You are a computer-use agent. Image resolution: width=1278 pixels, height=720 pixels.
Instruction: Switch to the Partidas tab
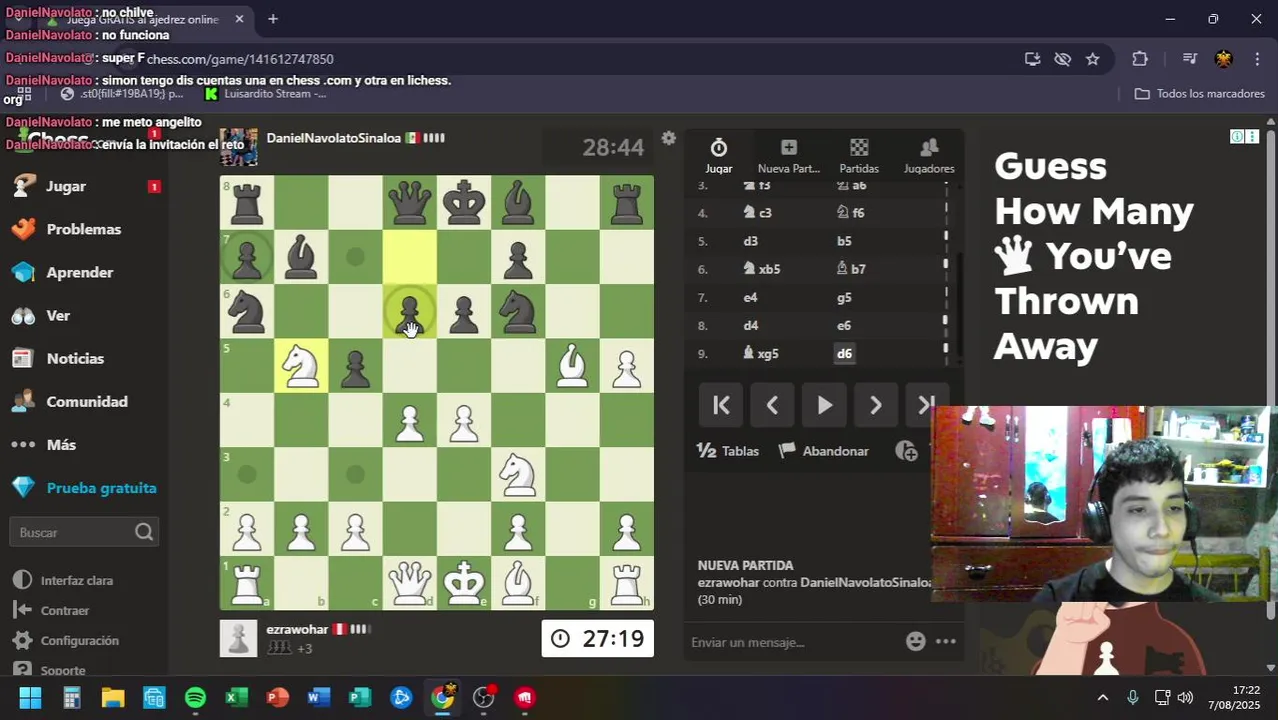859,157
